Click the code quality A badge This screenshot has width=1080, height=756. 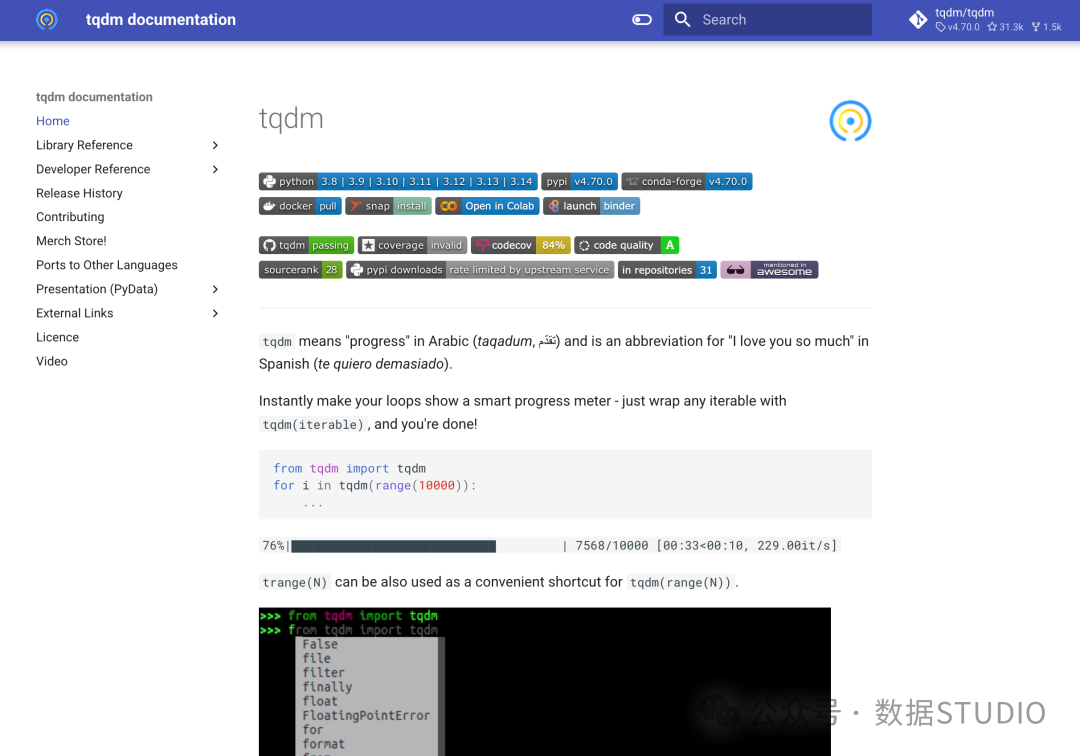627,245
